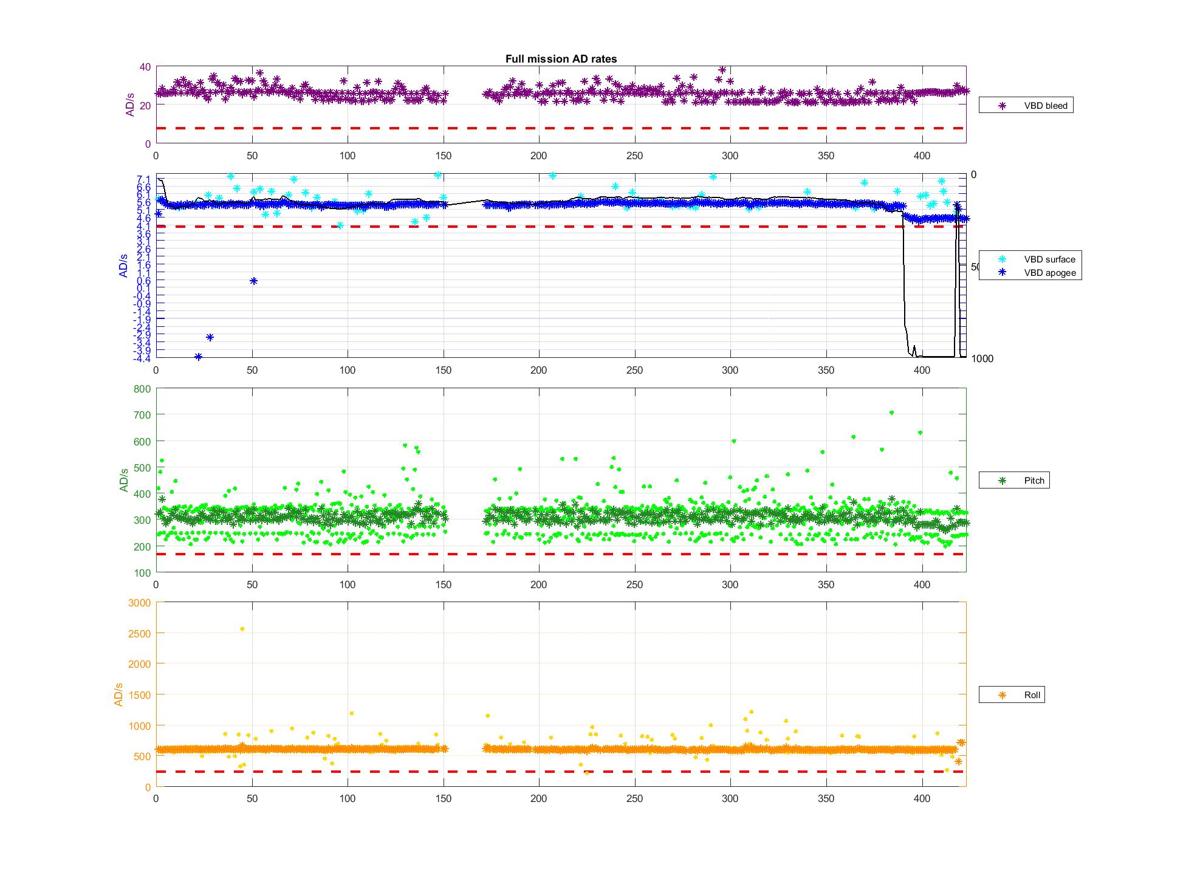Select the VBD surface legend entry

pyautogui.click(x=1030, y=259)
